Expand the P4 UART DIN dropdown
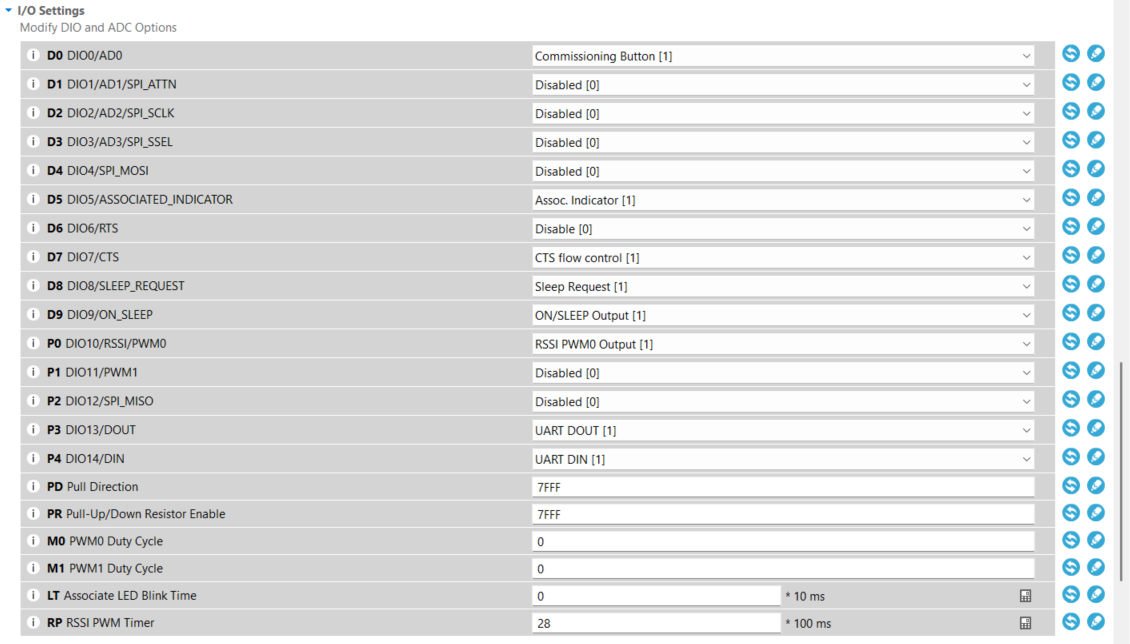The height and width of the screenshot is (644, 1130). click(783, 460)
